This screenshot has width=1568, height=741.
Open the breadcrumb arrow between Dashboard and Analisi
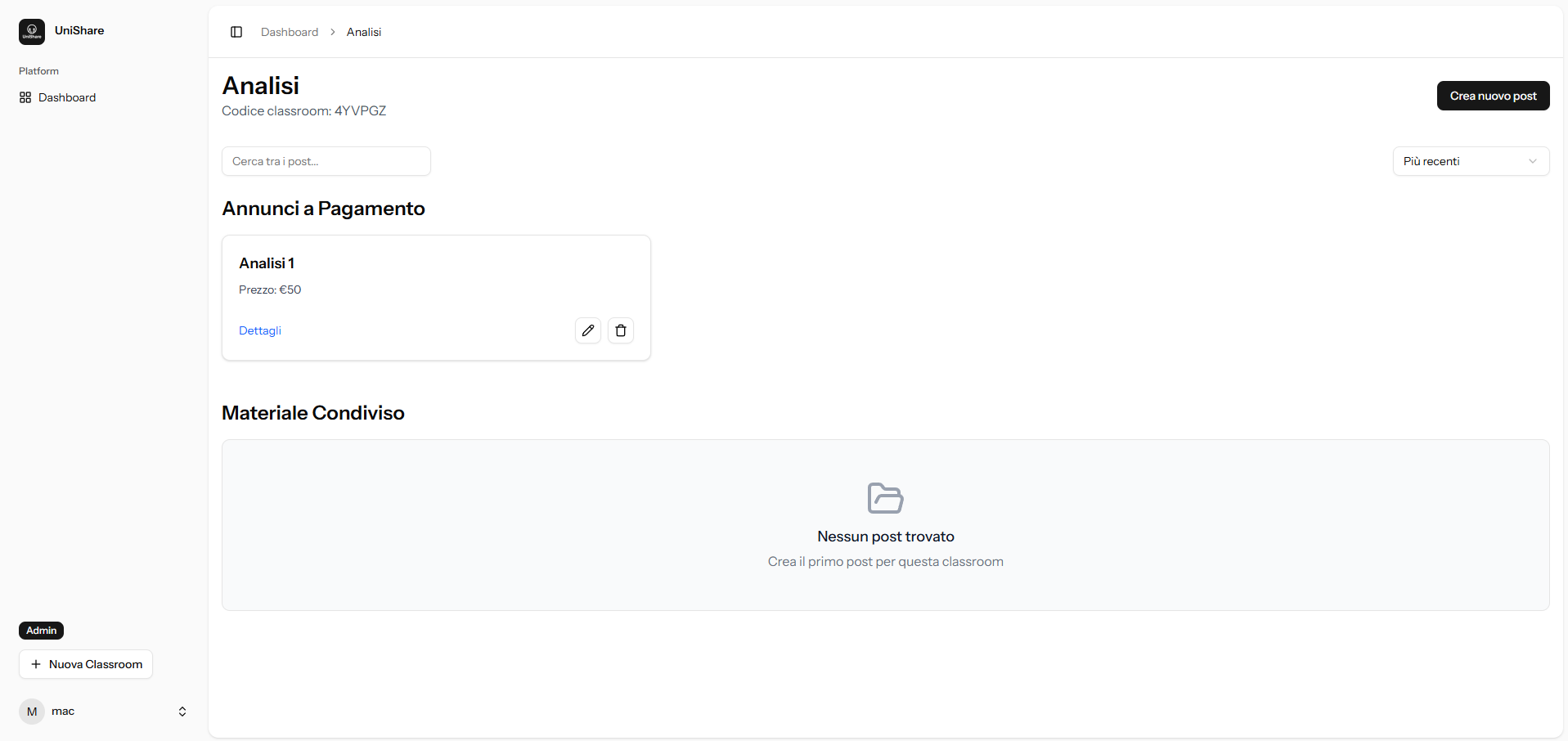[332, 32]
